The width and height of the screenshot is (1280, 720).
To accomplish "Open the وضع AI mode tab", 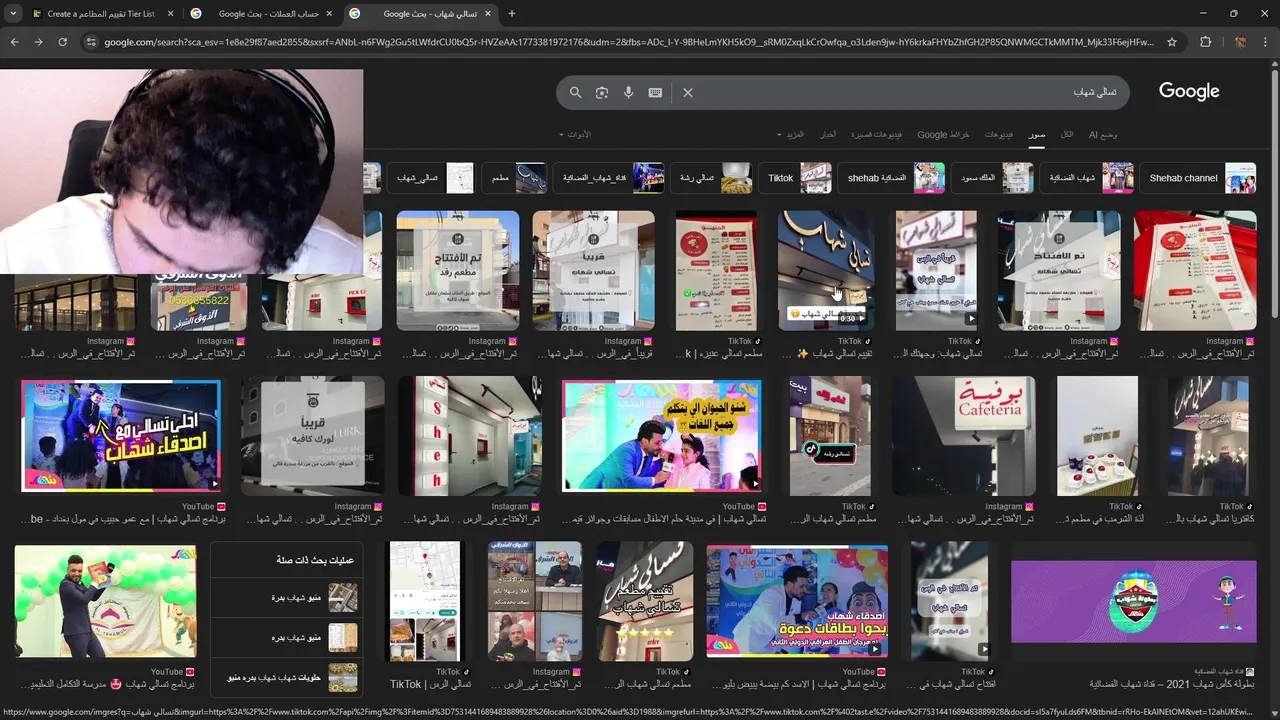I will (1103, 134).
